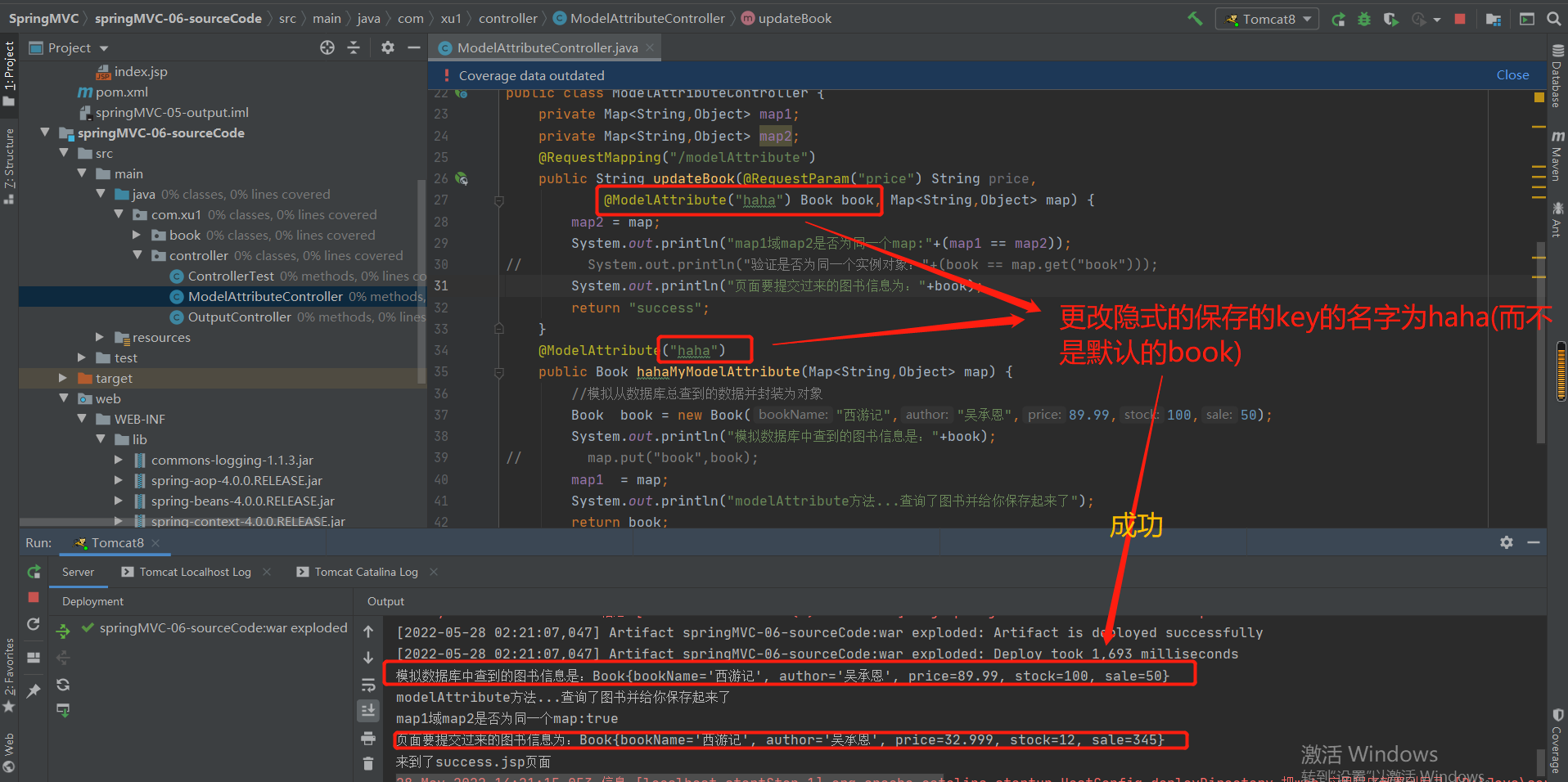Screen dimensions: 1568x782
Task: Click the Run Anything icon in top toolbar
Action: pyautogui.click(x=1527, y=19)
